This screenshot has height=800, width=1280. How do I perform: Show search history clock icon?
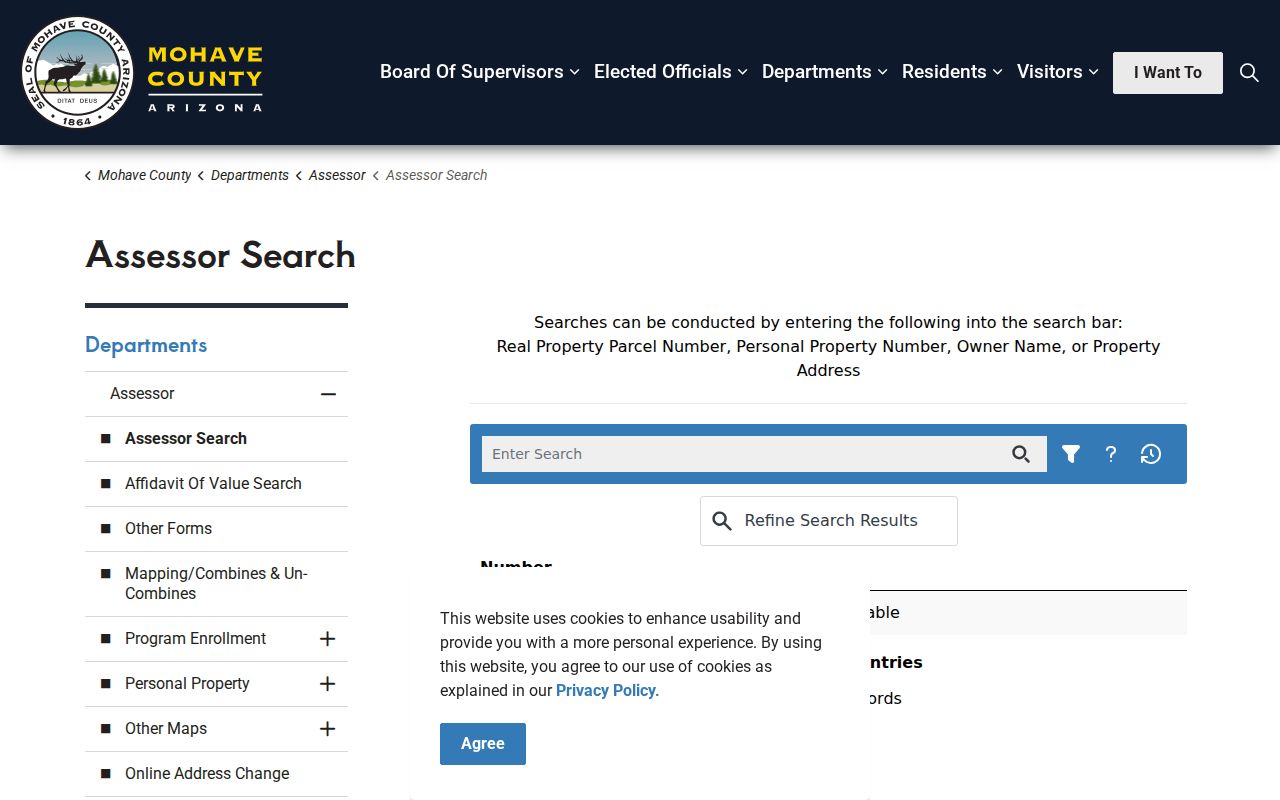pyautogui.click(x=1151, y=454)
